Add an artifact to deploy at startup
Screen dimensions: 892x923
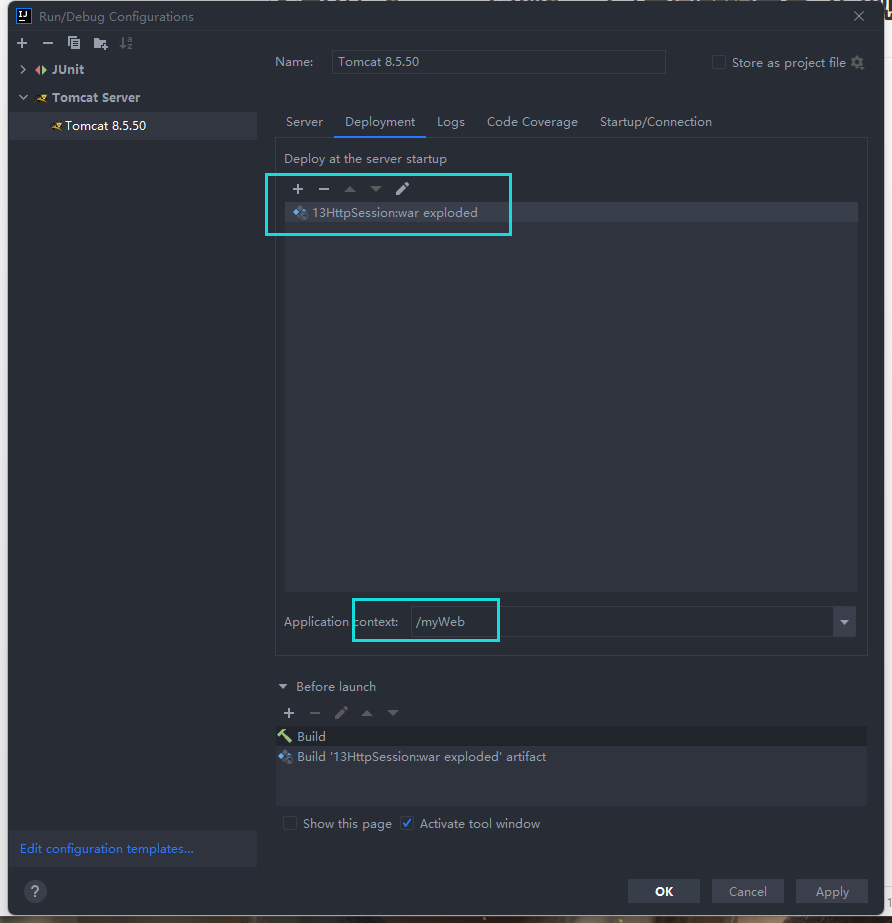click(297, 189)
